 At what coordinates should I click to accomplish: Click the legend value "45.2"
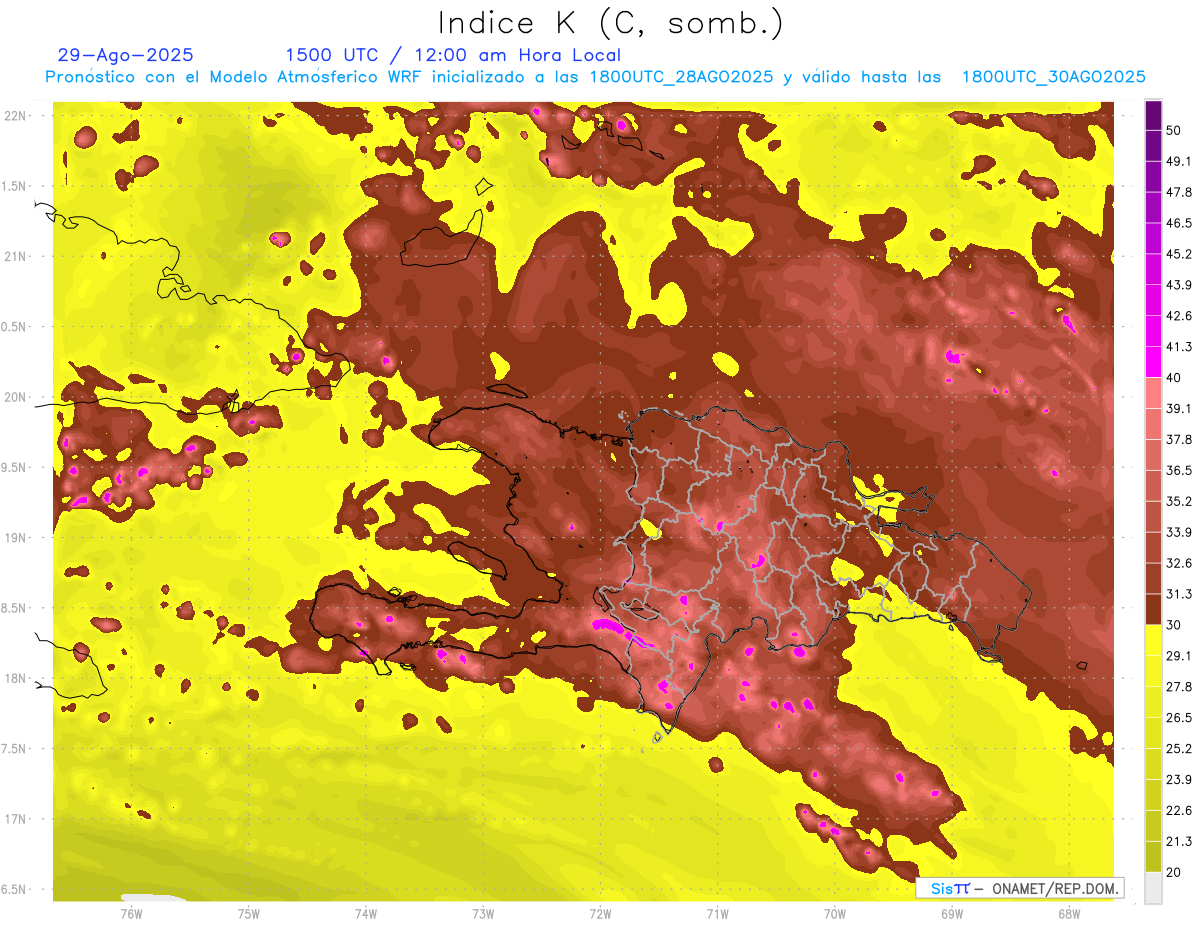point(1179,254)
